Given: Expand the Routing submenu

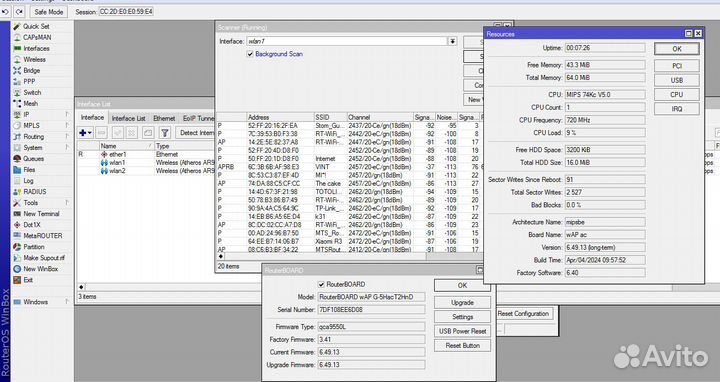Looking at the screenshot, I should (67, 137).
